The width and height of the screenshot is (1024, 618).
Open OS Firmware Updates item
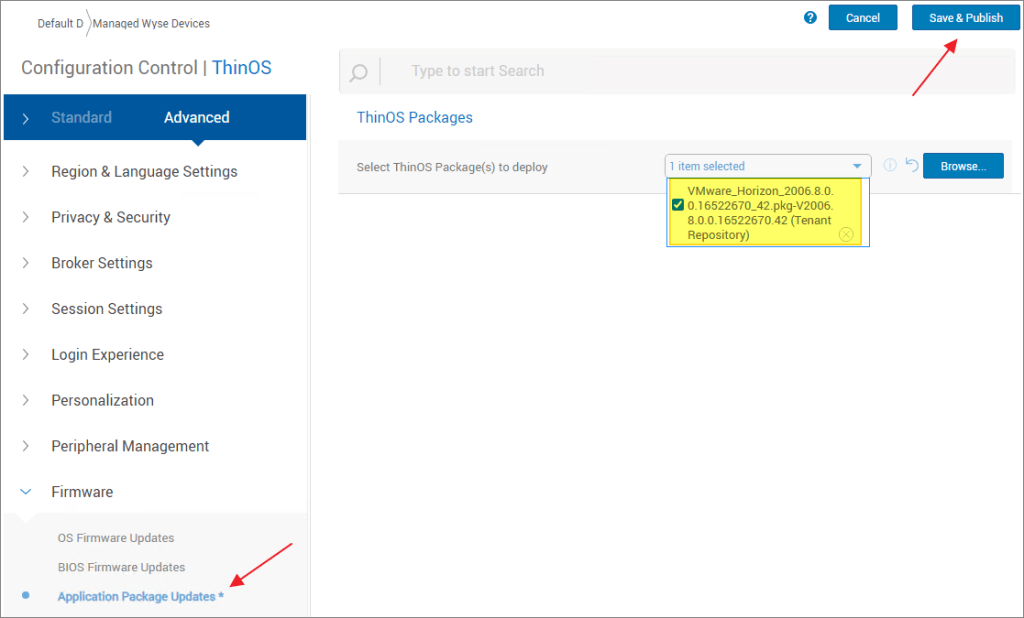116,538
